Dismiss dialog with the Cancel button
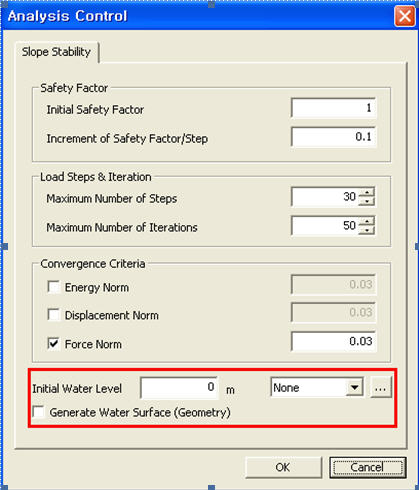The height and width of the screenshot is (490, 419). 368,467
